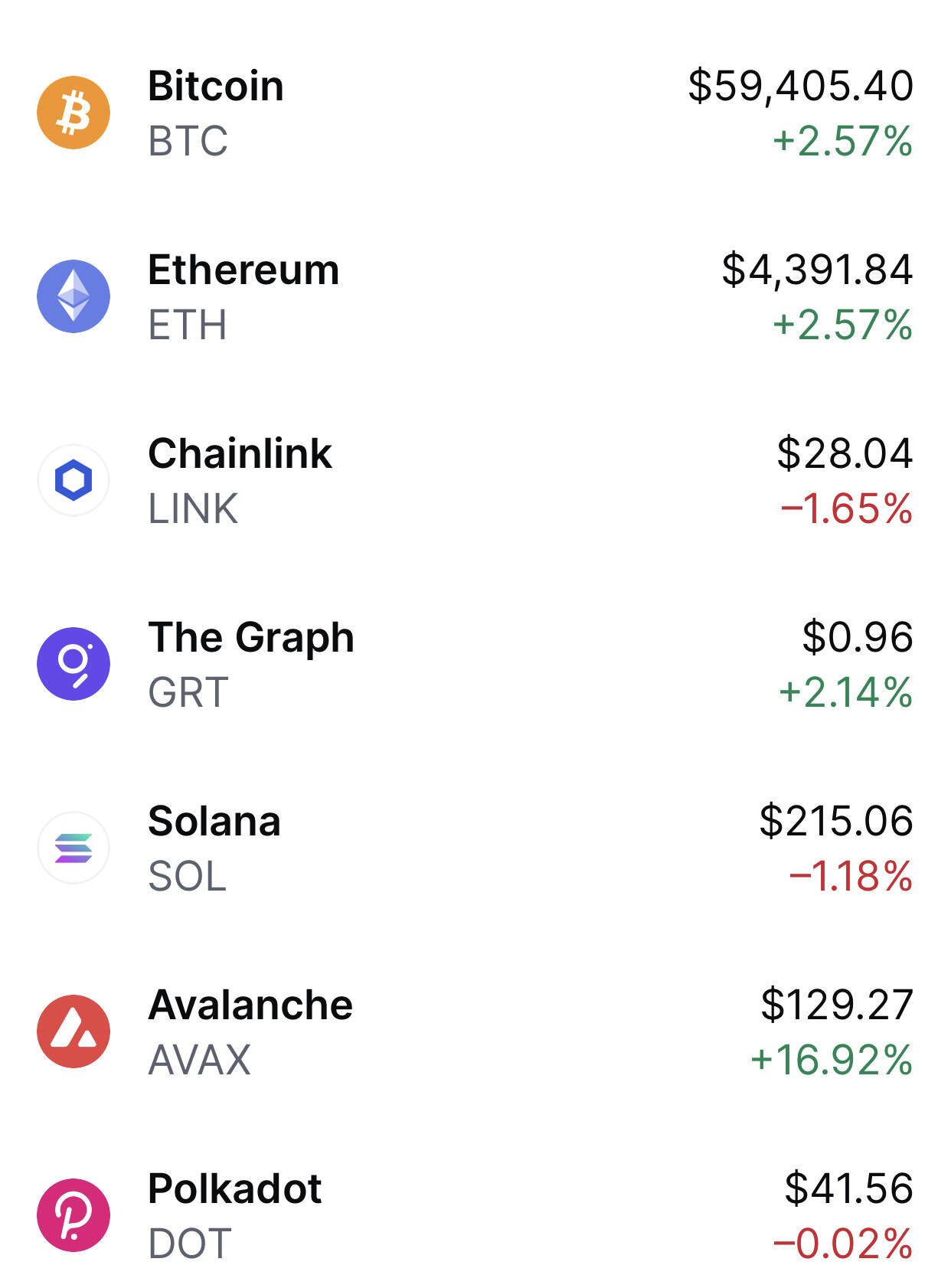The image size is (951, 1288).
Task: Select The Graph asset title
Action: point(251,639)
